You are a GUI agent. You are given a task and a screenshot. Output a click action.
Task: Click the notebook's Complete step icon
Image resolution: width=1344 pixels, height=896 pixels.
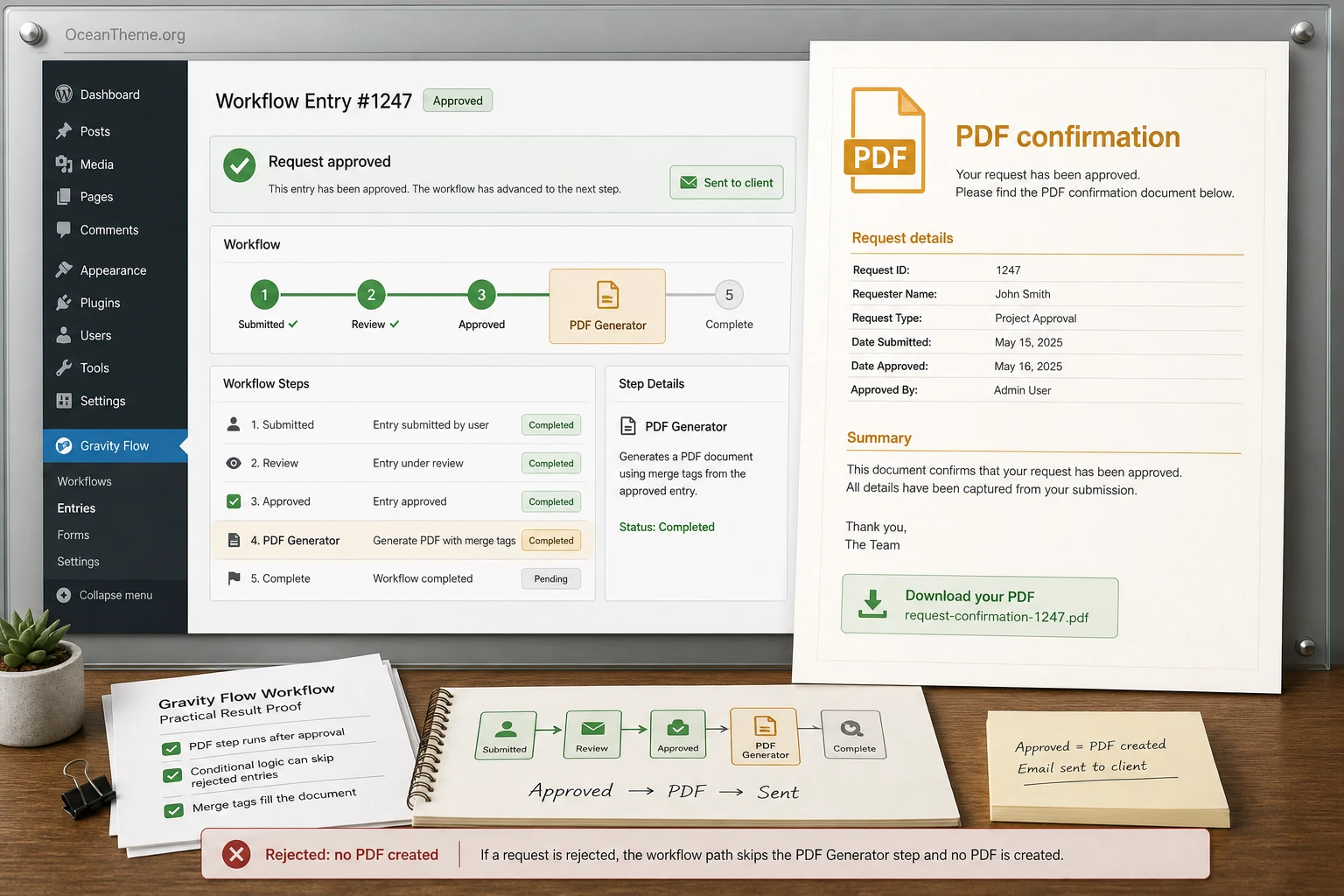click(851, 728)
